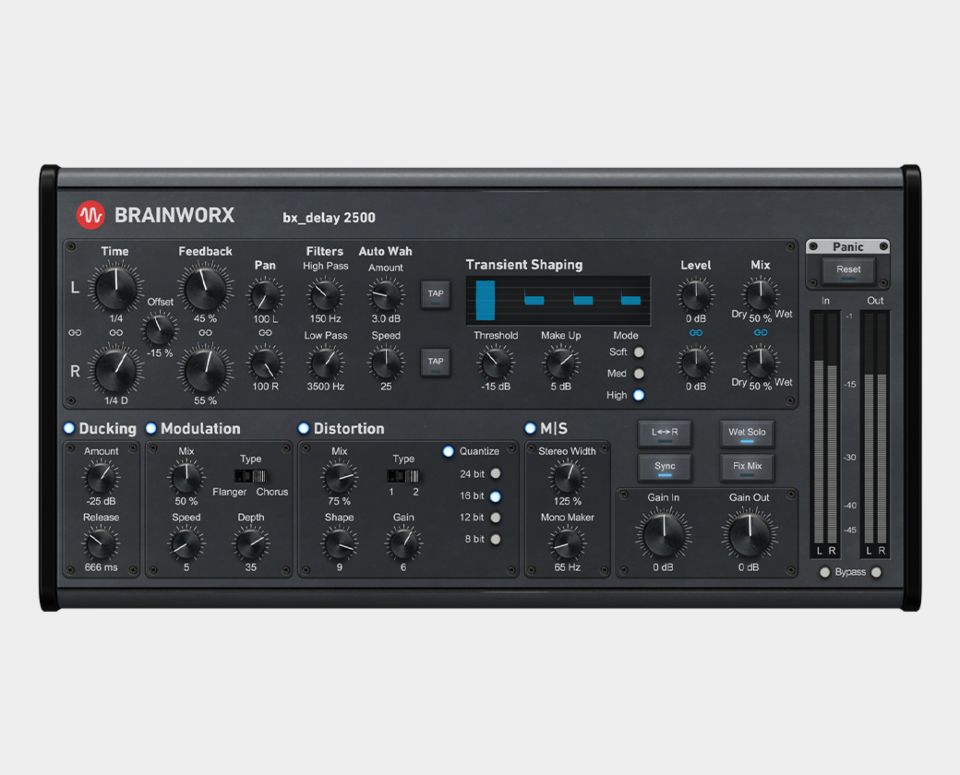Switch the Flanger/Chorus type selector
This screenshot has height=775, width=960.
[x=250, y=476]
